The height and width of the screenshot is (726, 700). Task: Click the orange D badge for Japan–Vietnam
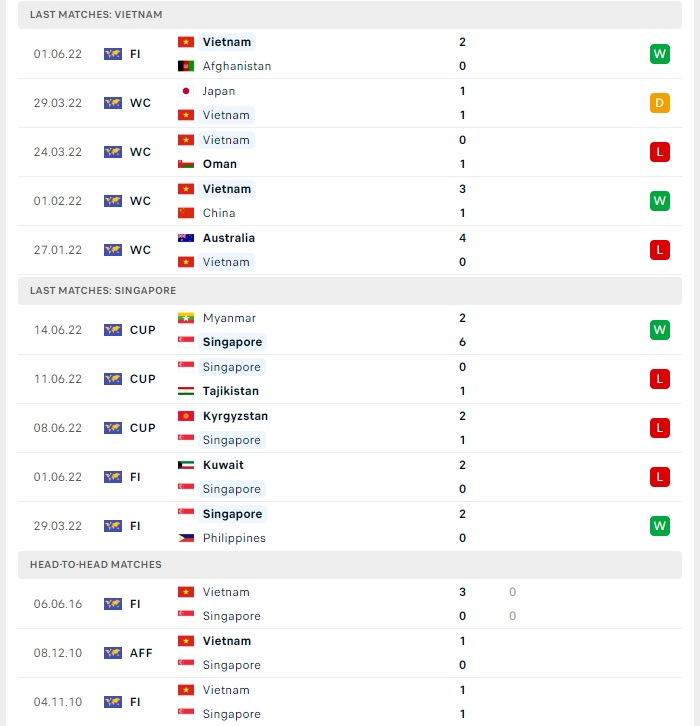click(x=660, y=103)
